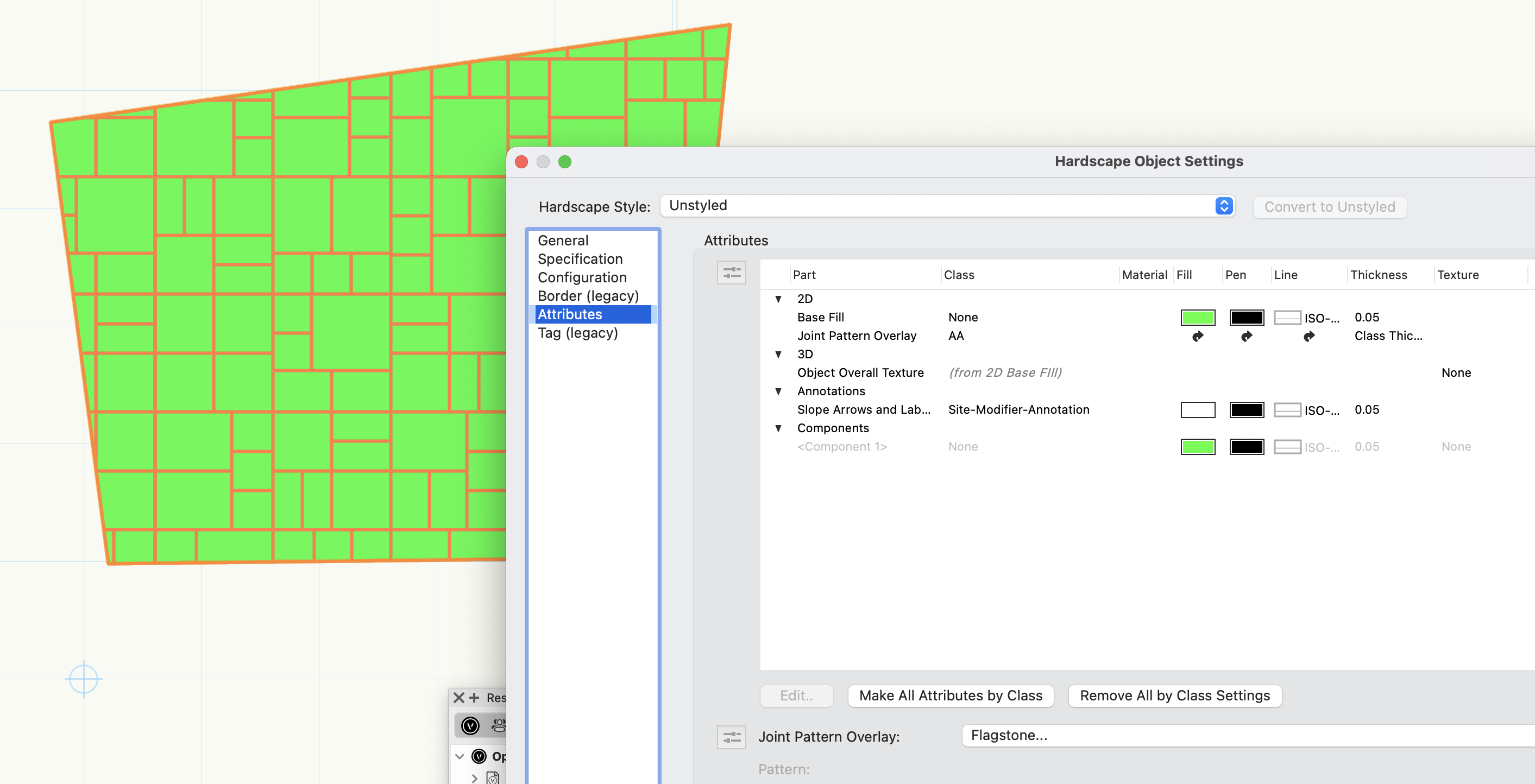
Task: Click the by-class arrow under Pen
Action: pos(1246,337)
